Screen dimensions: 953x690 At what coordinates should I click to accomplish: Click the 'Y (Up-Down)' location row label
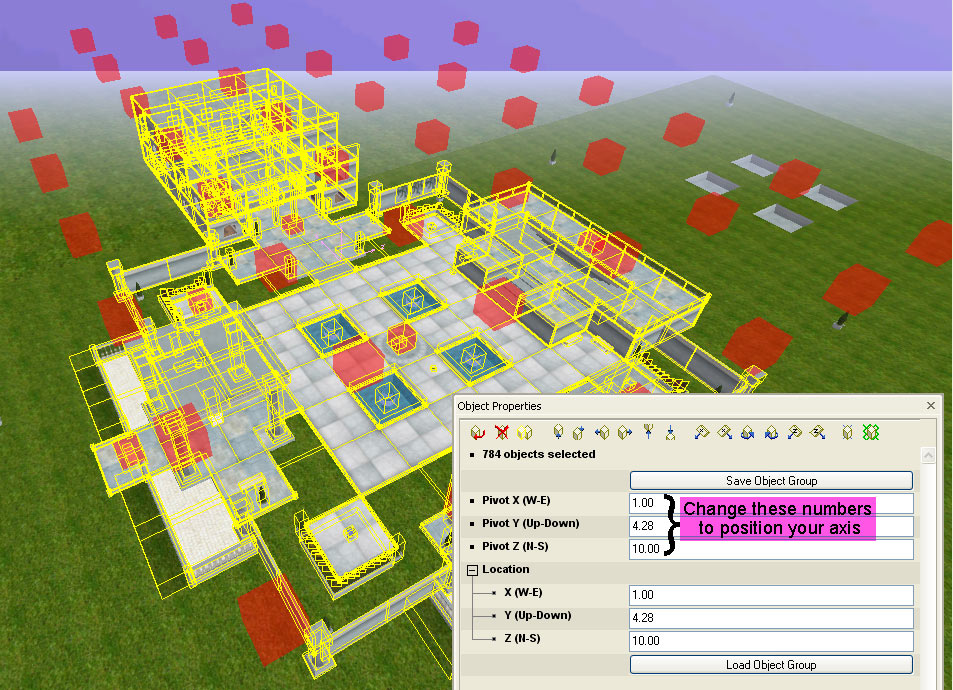pyautogui.click(x=538, y=615)
